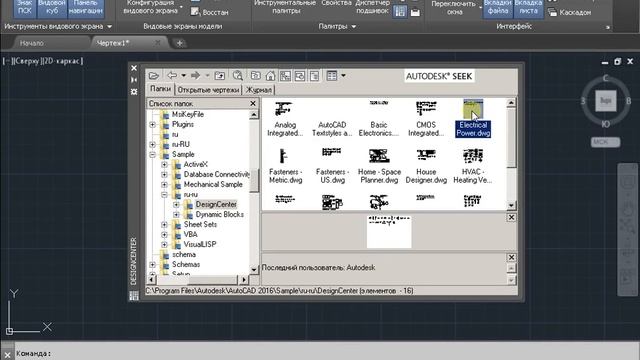Select Home - Space Planner.dwg item
The height and width of the screenshot is (360, 640).
pyautogui.click(x=379, y=166)
